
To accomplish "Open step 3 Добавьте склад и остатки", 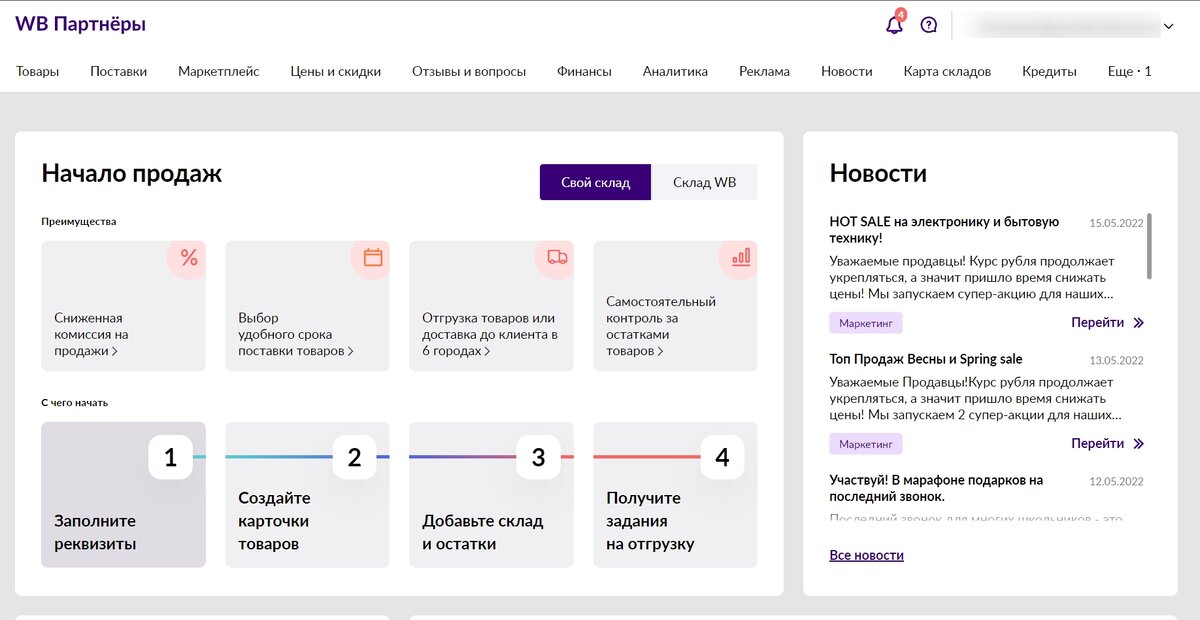I will point(492,495).
